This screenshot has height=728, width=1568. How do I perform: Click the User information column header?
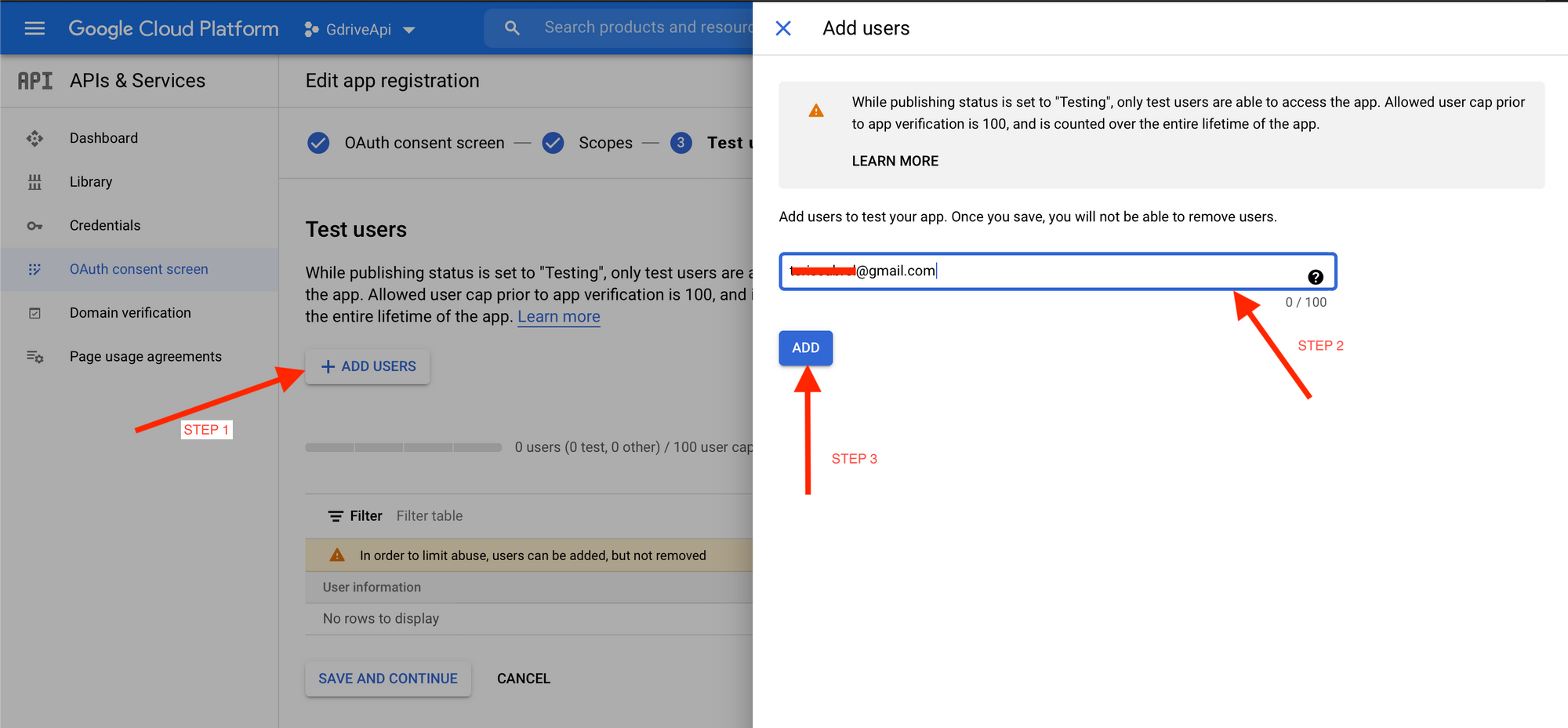tap(372, 588)
